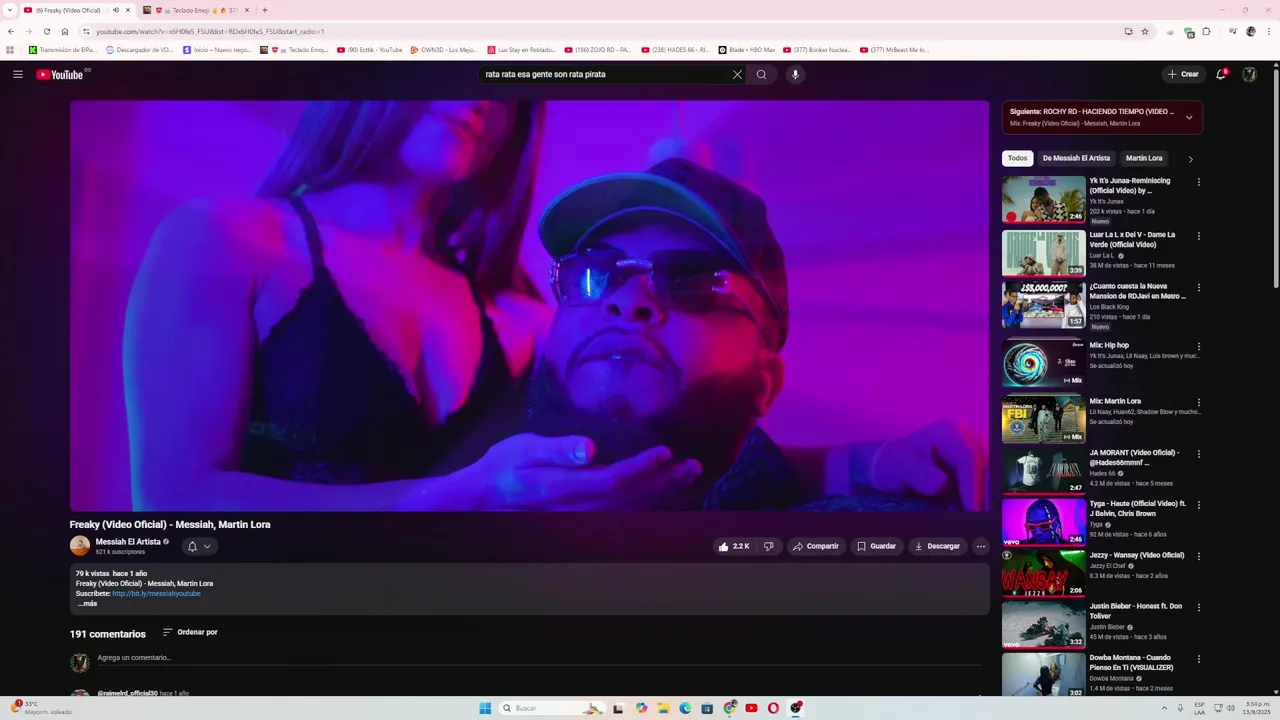Reload the page
The image size is (1280, 720).
pyautogui.click(x=46, y=31)
